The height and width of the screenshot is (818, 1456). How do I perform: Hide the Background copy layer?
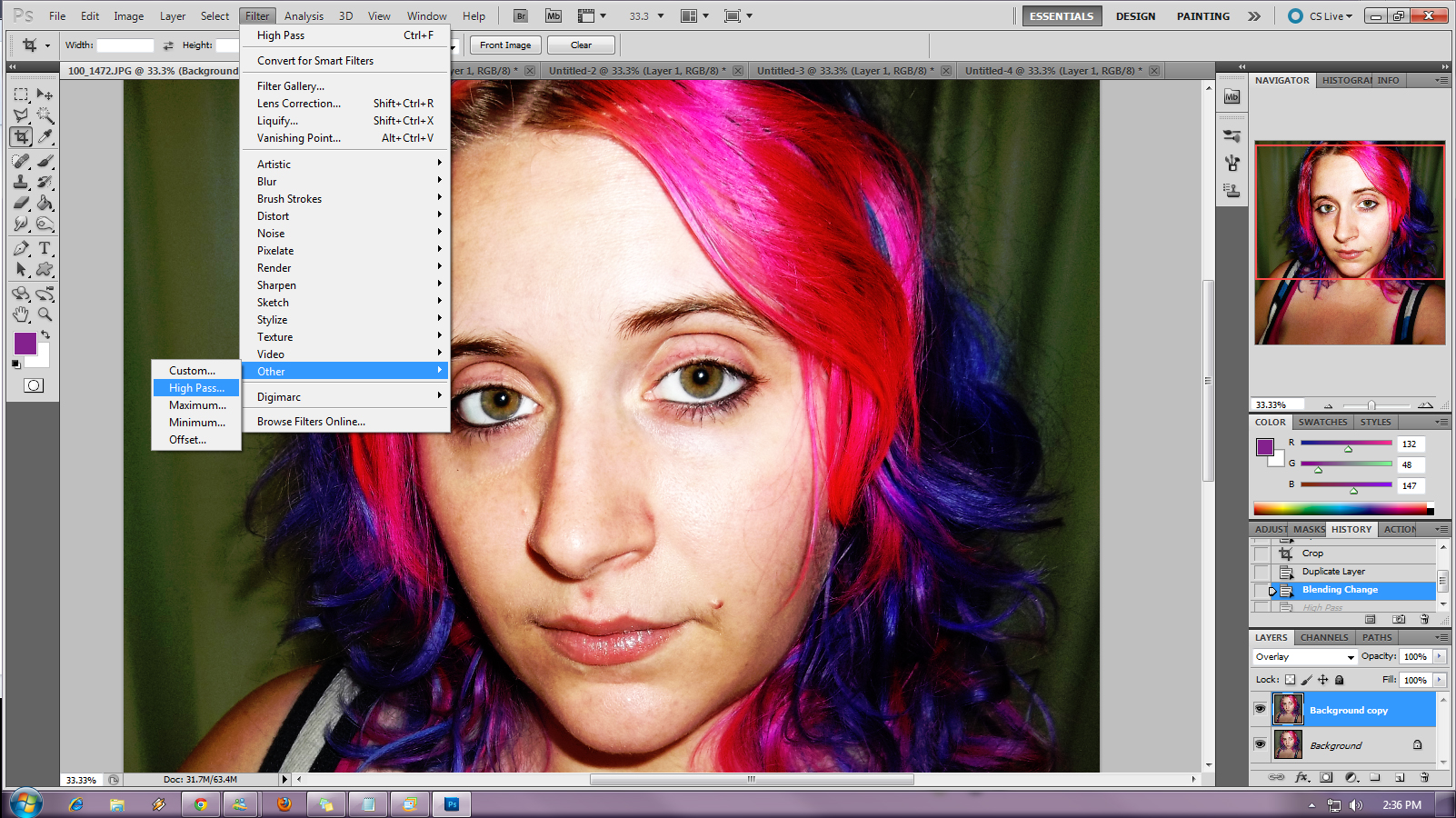[x=1260, y=709]
